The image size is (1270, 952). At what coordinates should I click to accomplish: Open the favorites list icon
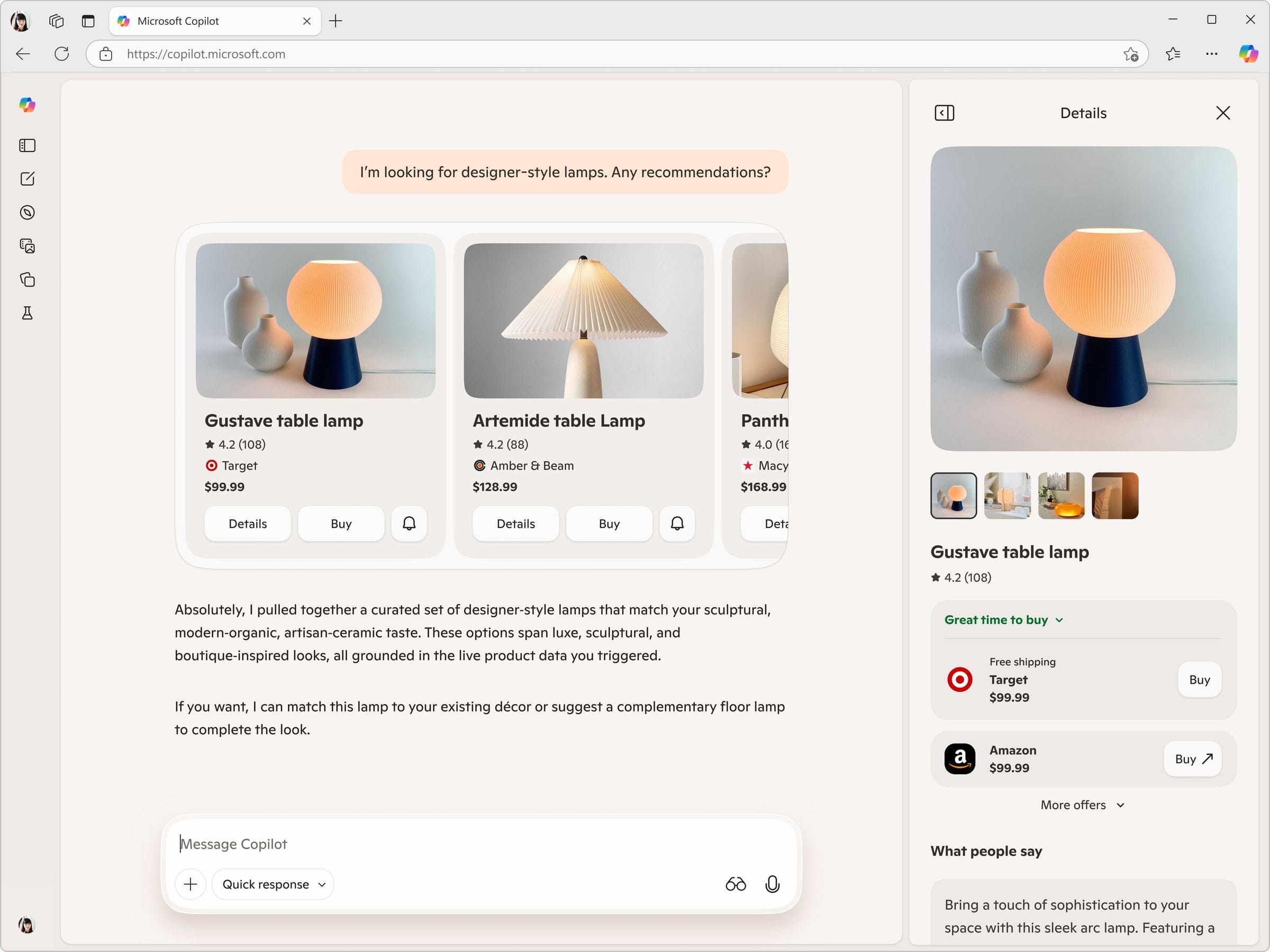coord(1173,54)
